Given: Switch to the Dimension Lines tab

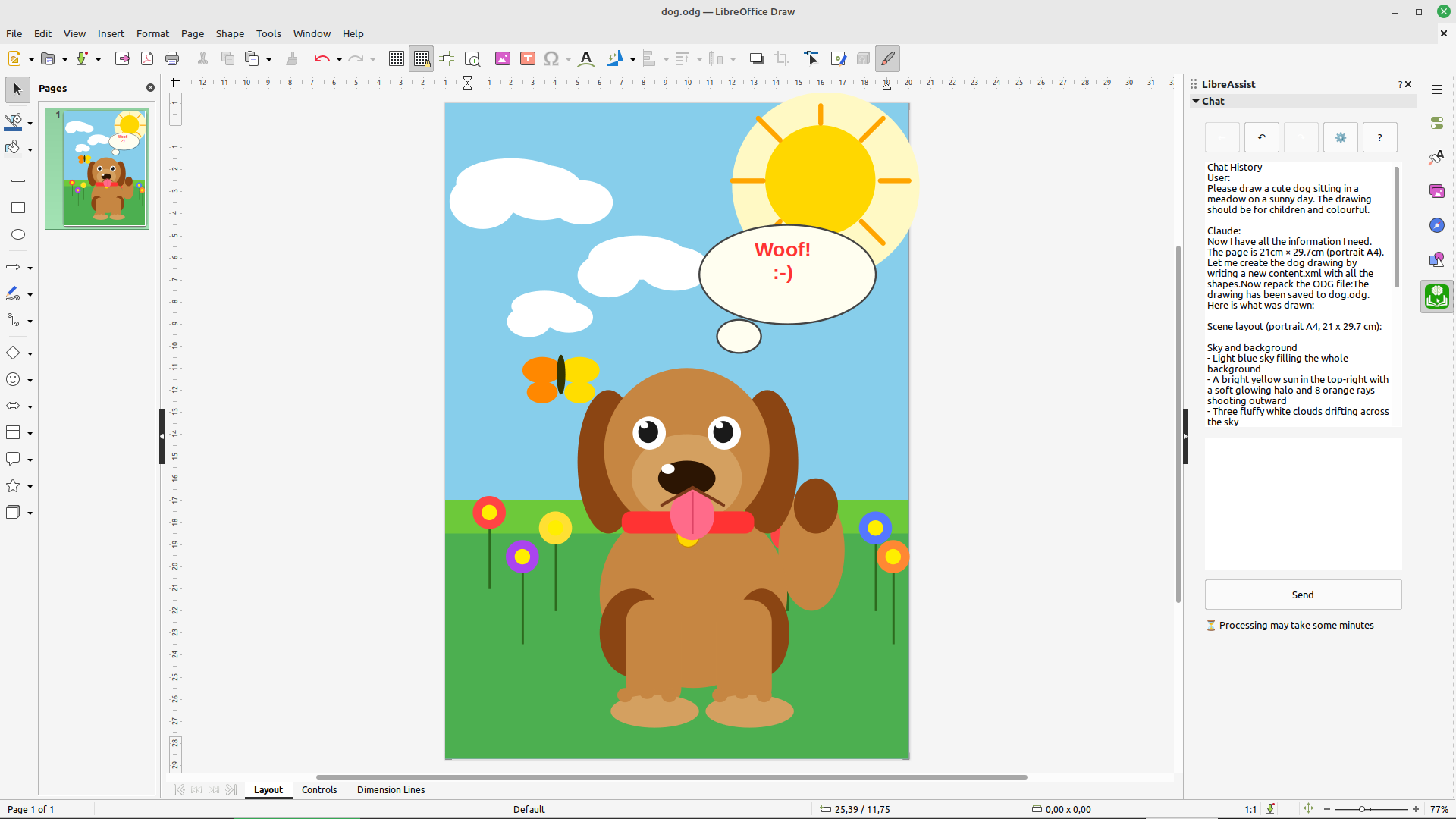Looking at the screenshot, I should tap(391, 789).
